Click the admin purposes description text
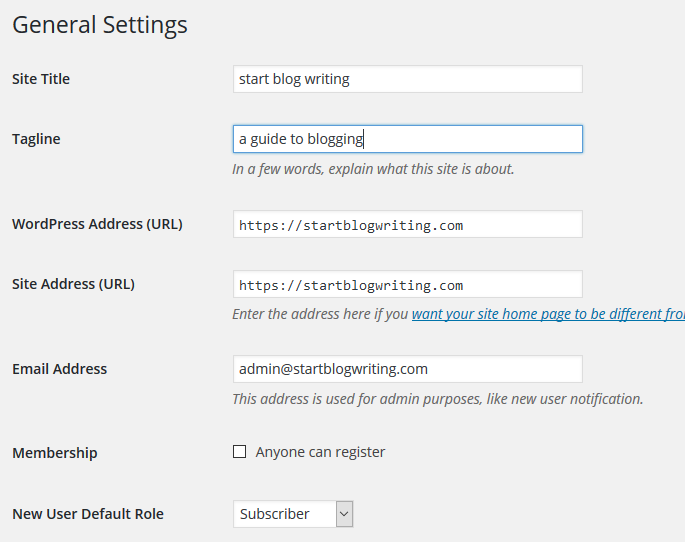Screen dimensions: 685x542 438,399
